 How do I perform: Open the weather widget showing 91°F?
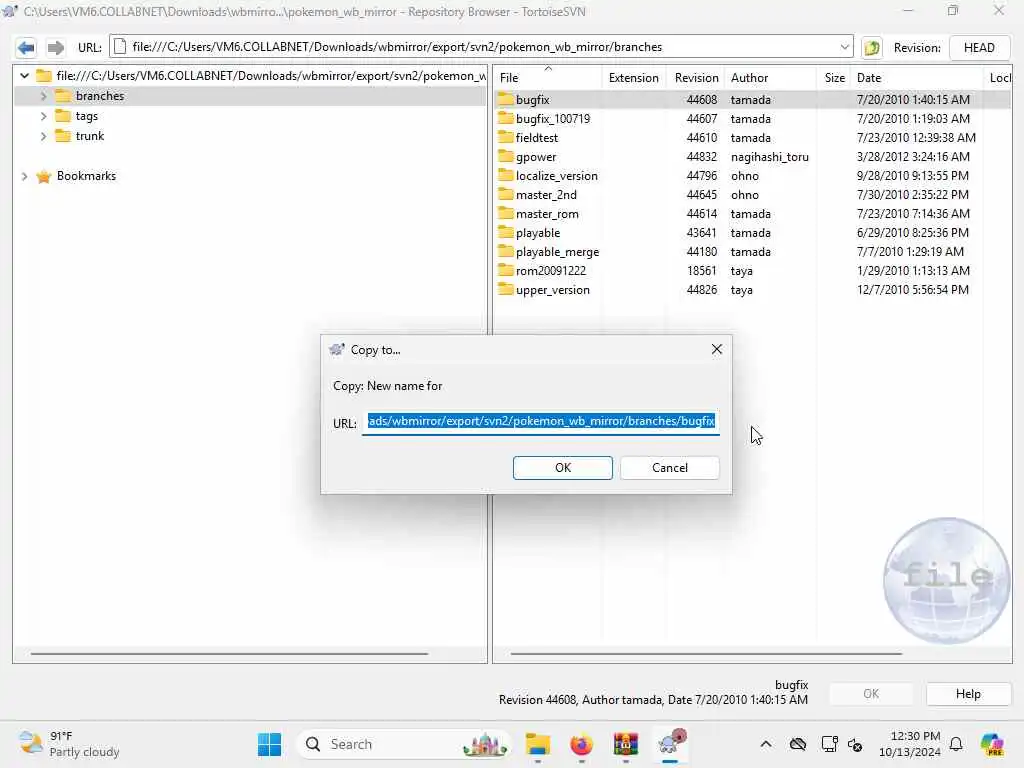[x=69, y=744]
